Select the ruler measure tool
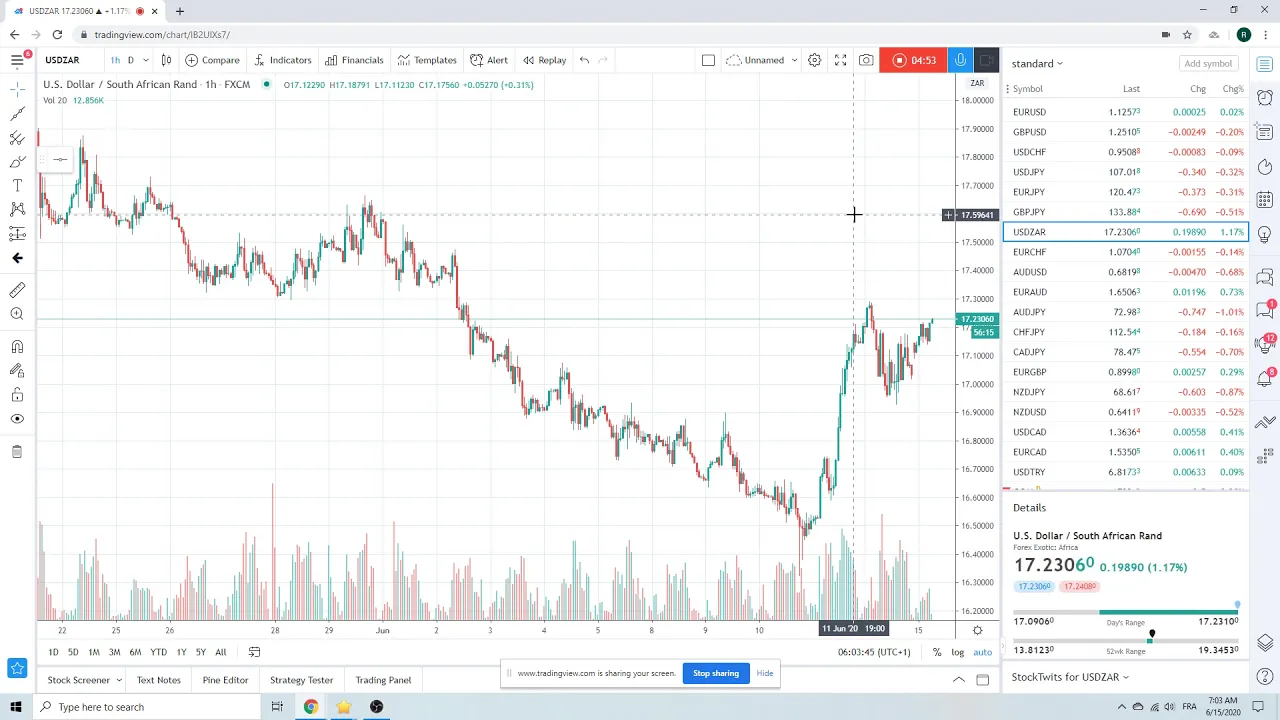The image size is (1280, 720). (17, 290)
